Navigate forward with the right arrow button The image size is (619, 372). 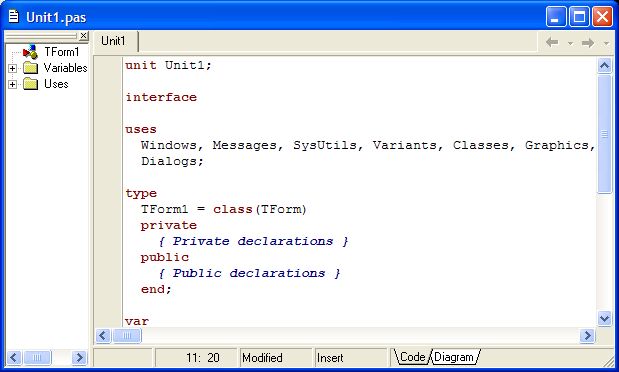588,42
